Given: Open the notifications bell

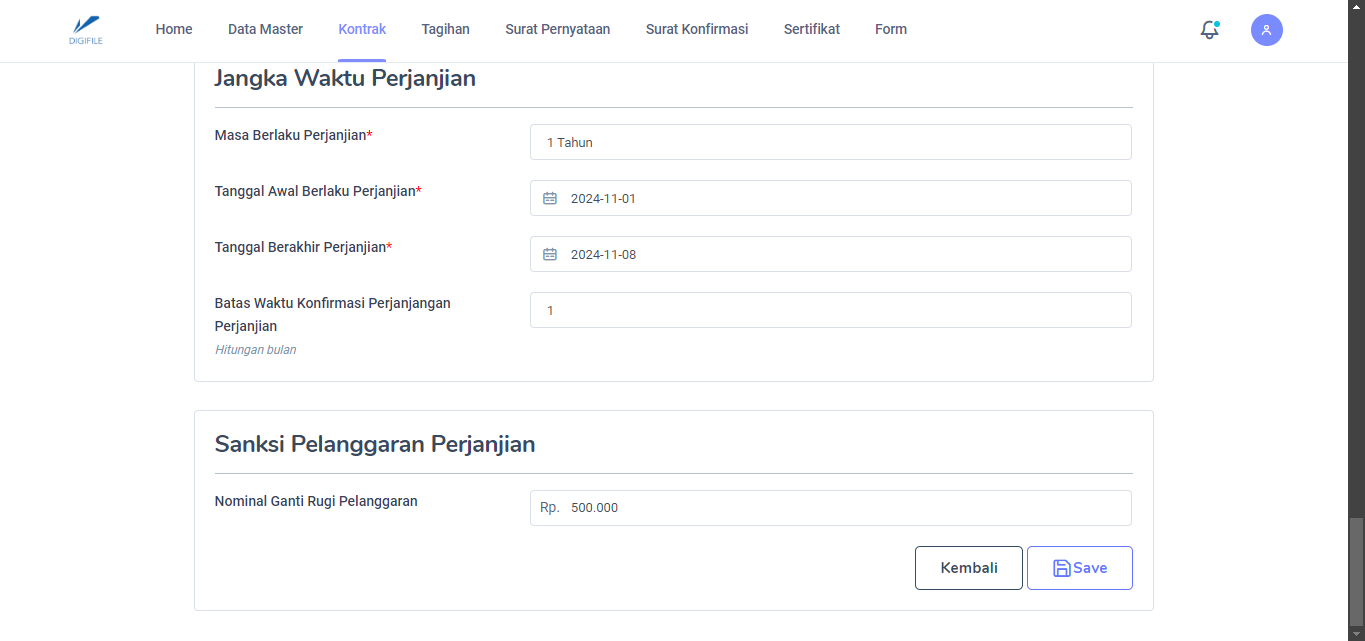Looking at the screenshot, I should 1209,30.
